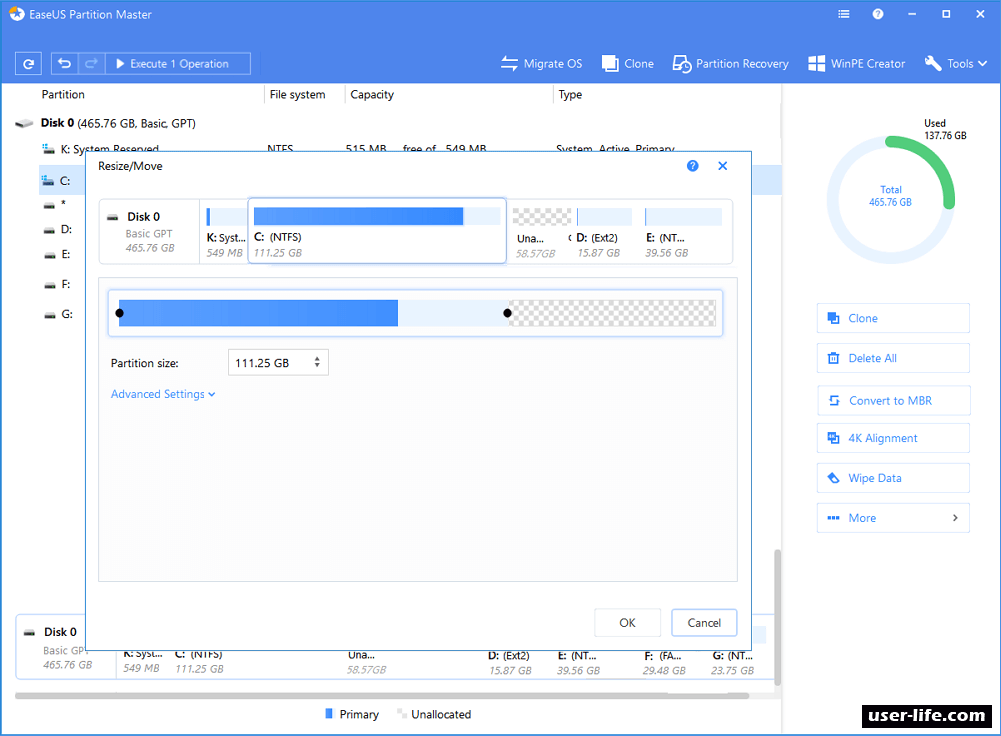Redo the operation in the toolbar
This screenshot has width=1001, height=736.
tap(91, 64)
